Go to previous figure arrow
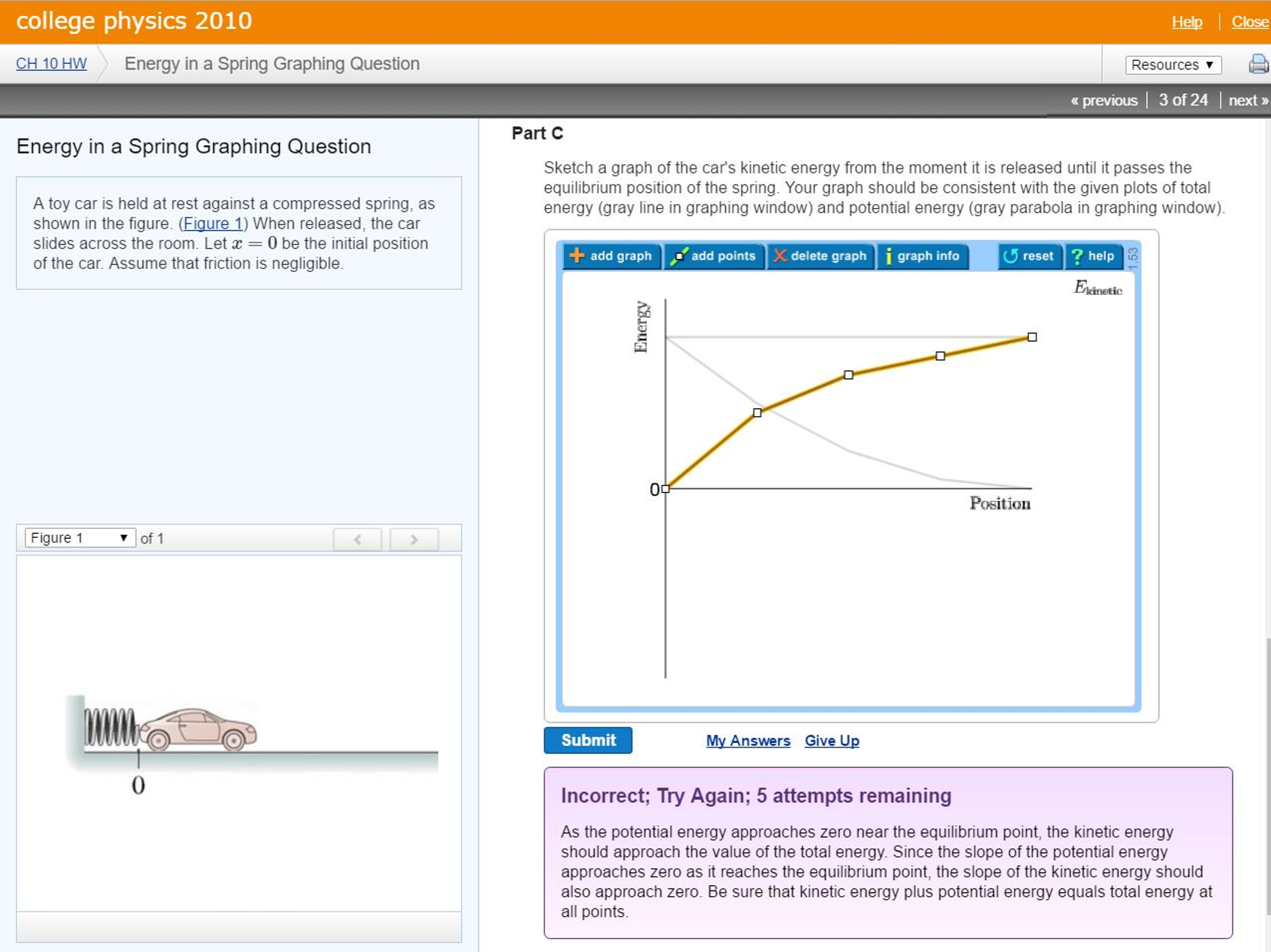The height and width of the screenshot is (952, 1271). coord(357,538)
